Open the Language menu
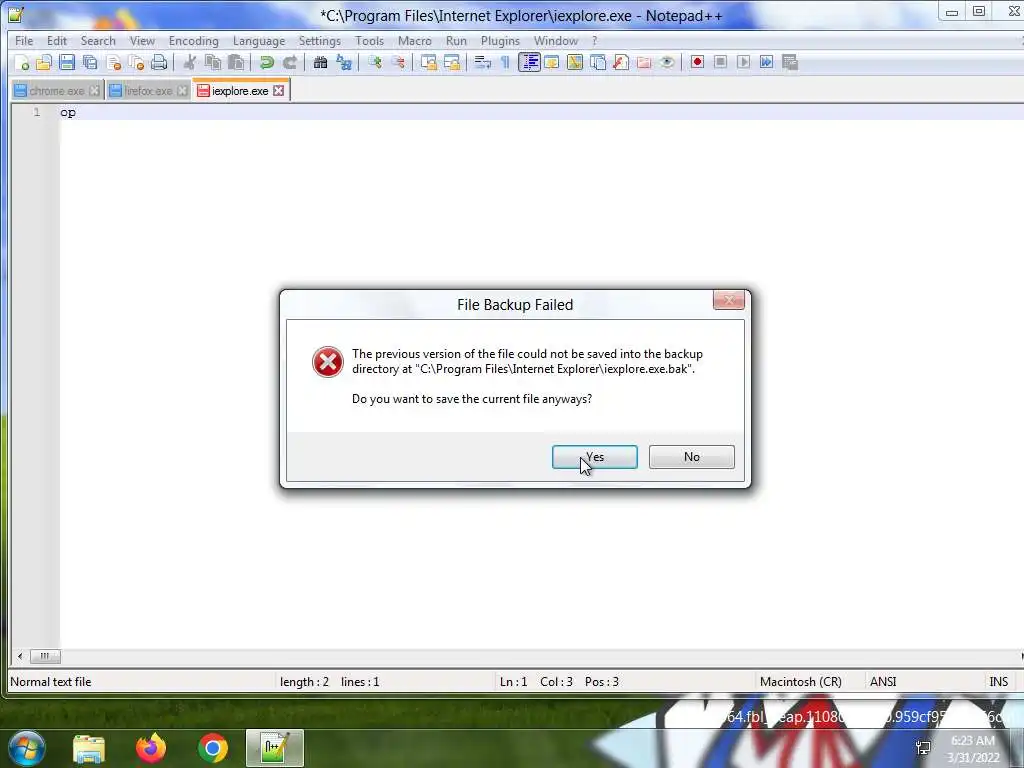Image resolution: width=1024 pixels, height=768 pixels. pyautogui.click(x=259, y=40)
